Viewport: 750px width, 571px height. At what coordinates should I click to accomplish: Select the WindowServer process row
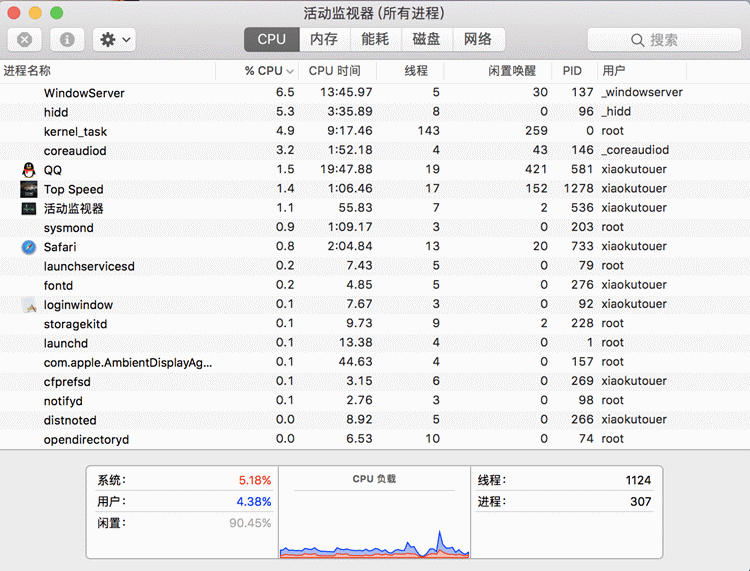tap(375, 93)
